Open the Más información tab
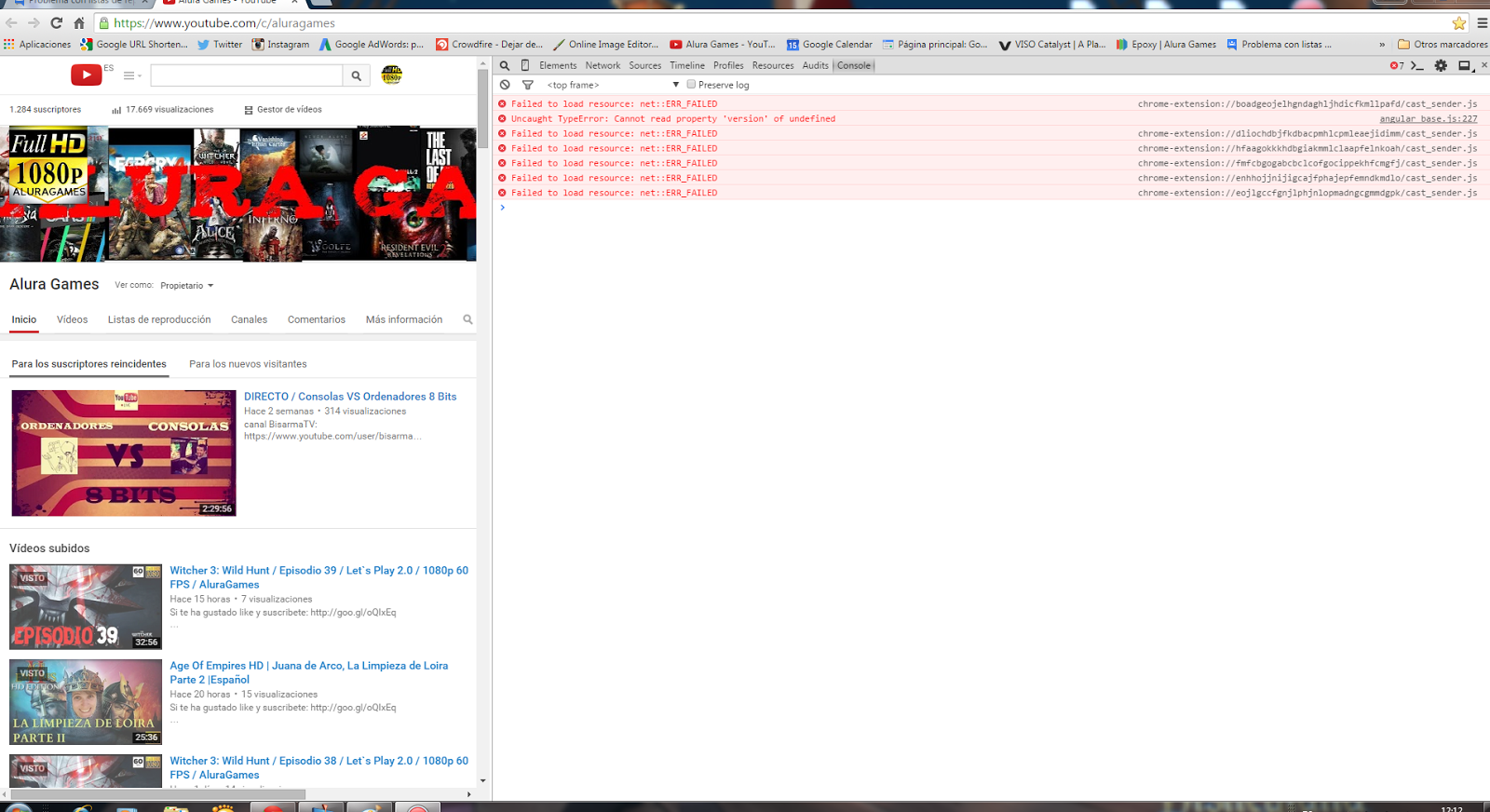The height and width of the screenshot is (812, 1490). (x=404, y=319)
